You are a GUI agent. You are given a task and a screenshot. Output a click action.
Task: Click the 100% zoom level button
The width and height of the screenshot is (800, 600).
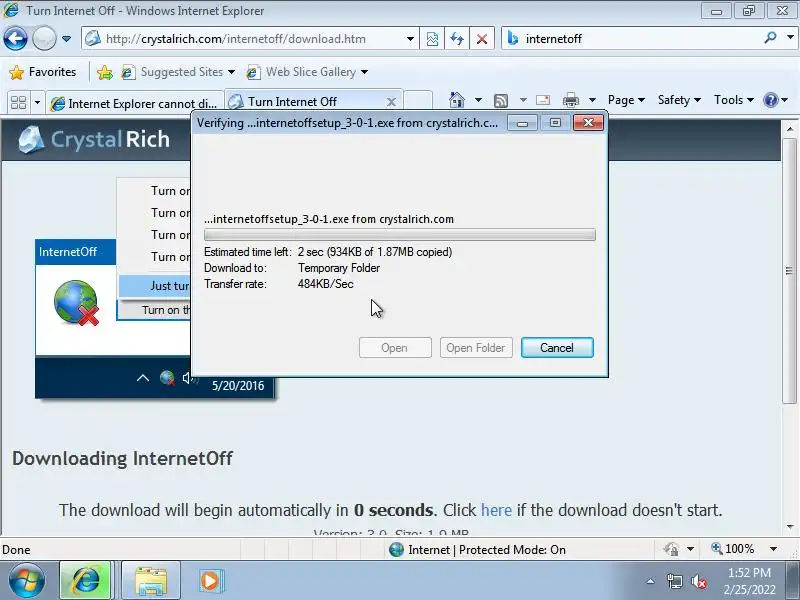[x=733, y=549]
